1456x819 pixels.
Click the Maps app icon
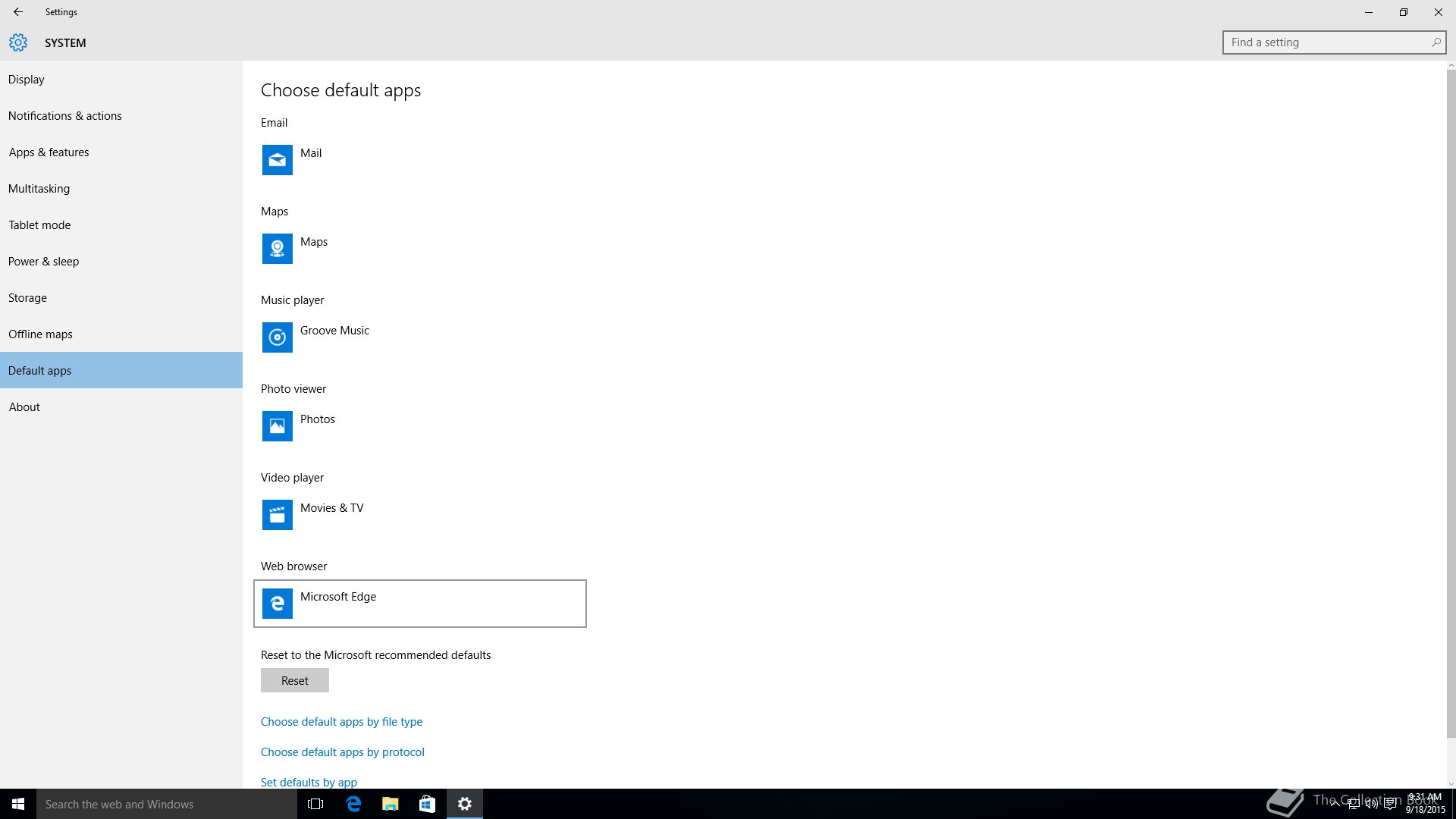pyautogui.click(x=277, y=249)
